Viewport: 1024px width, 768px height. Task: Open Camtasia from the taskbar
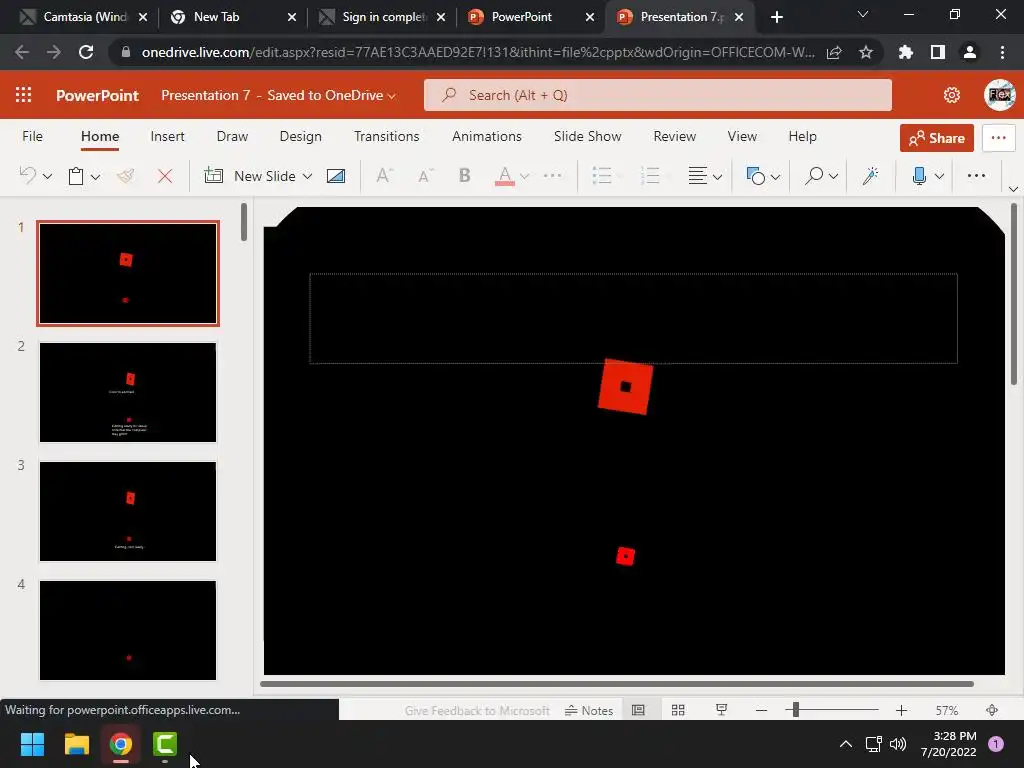[x=165, y=744]
